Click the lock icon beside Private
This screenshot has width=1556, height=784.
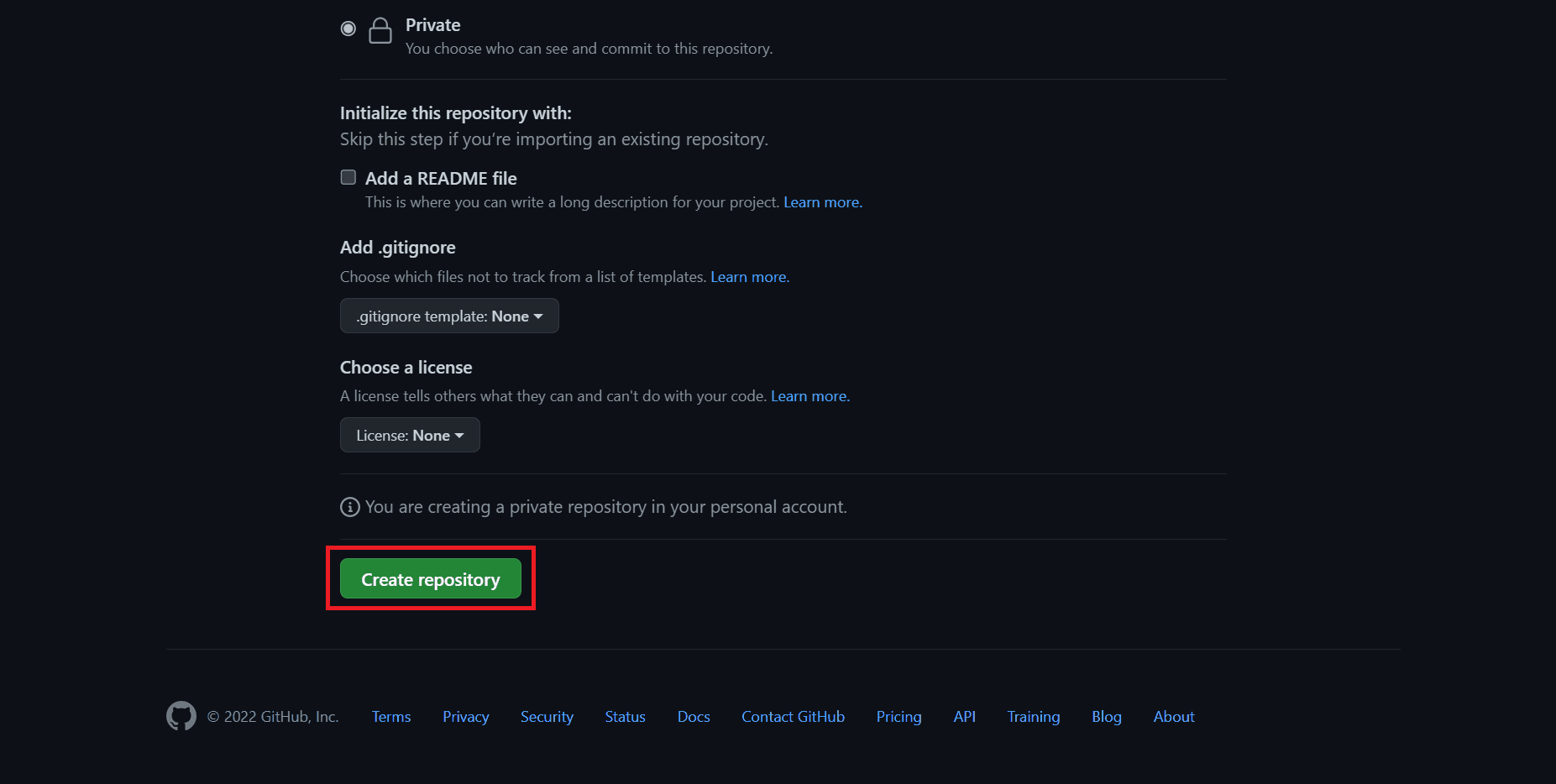coord(380,30)
